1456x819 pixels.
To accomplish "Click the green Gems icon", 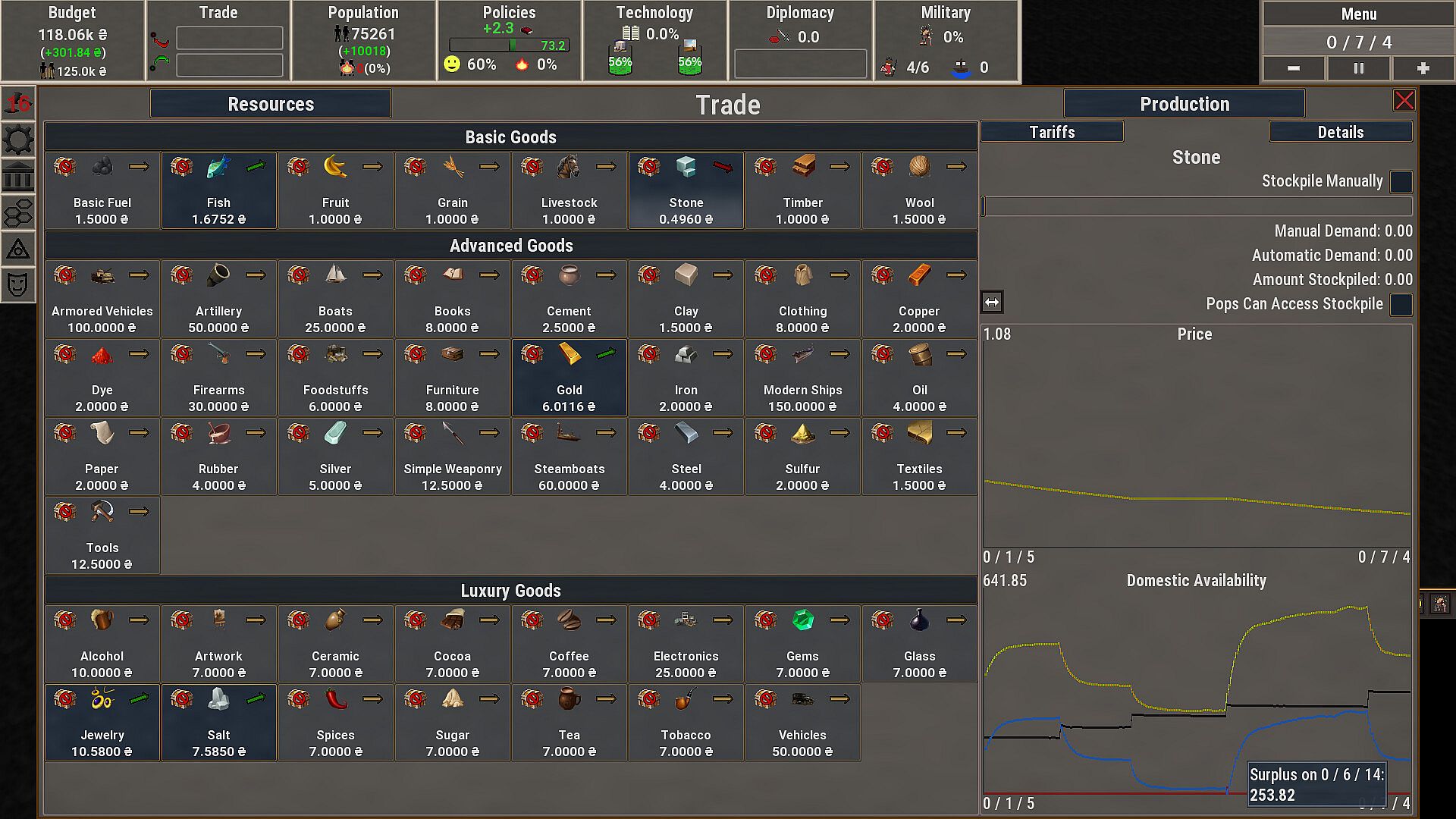I will pyautogui.click(x=802, y=620).
